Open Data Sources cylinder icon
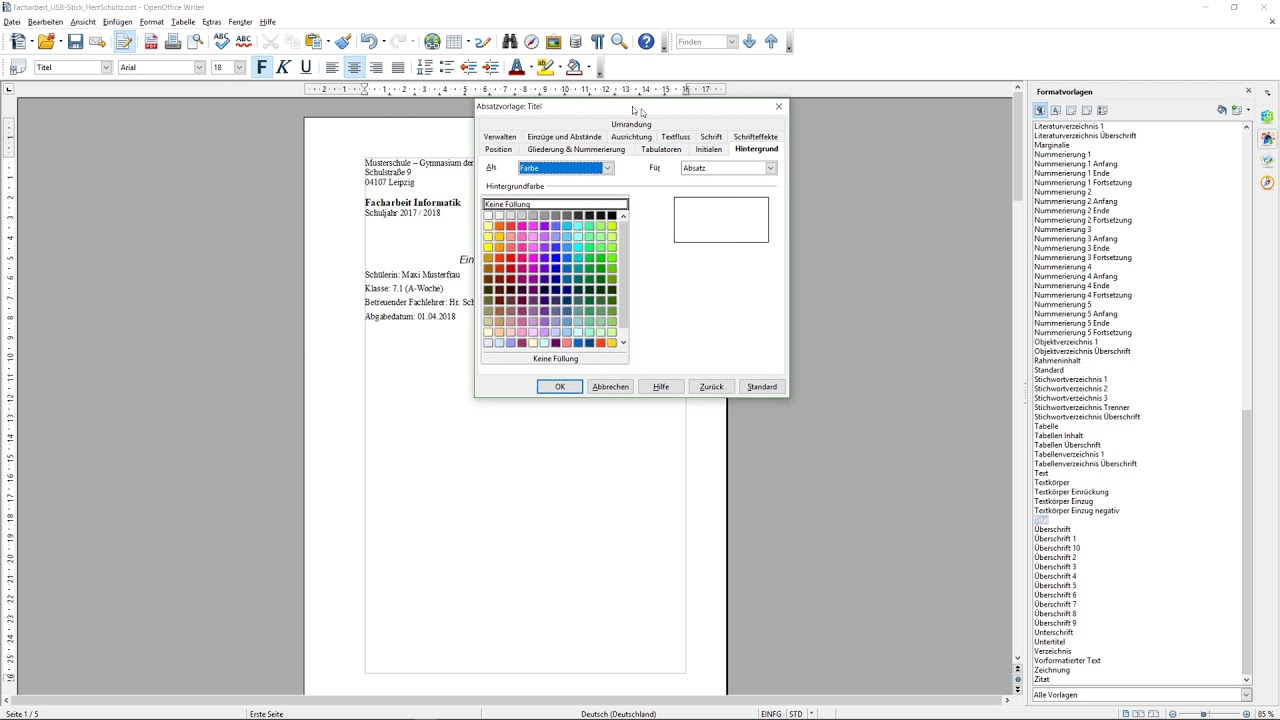Viewport: 1280px width, 720px height. point(576,42)
